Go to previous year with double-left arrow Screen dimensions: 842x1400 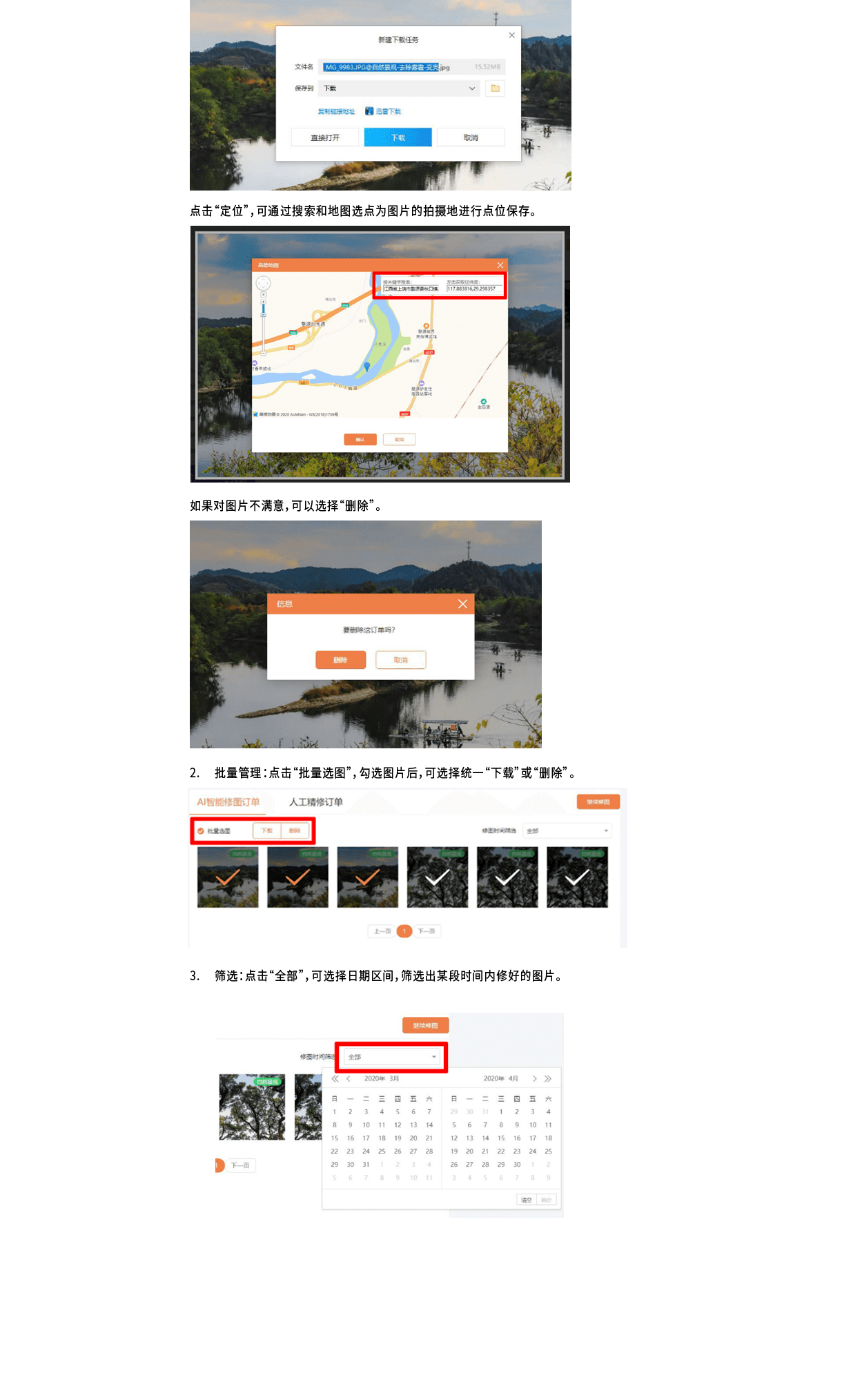click(335, 1078)
